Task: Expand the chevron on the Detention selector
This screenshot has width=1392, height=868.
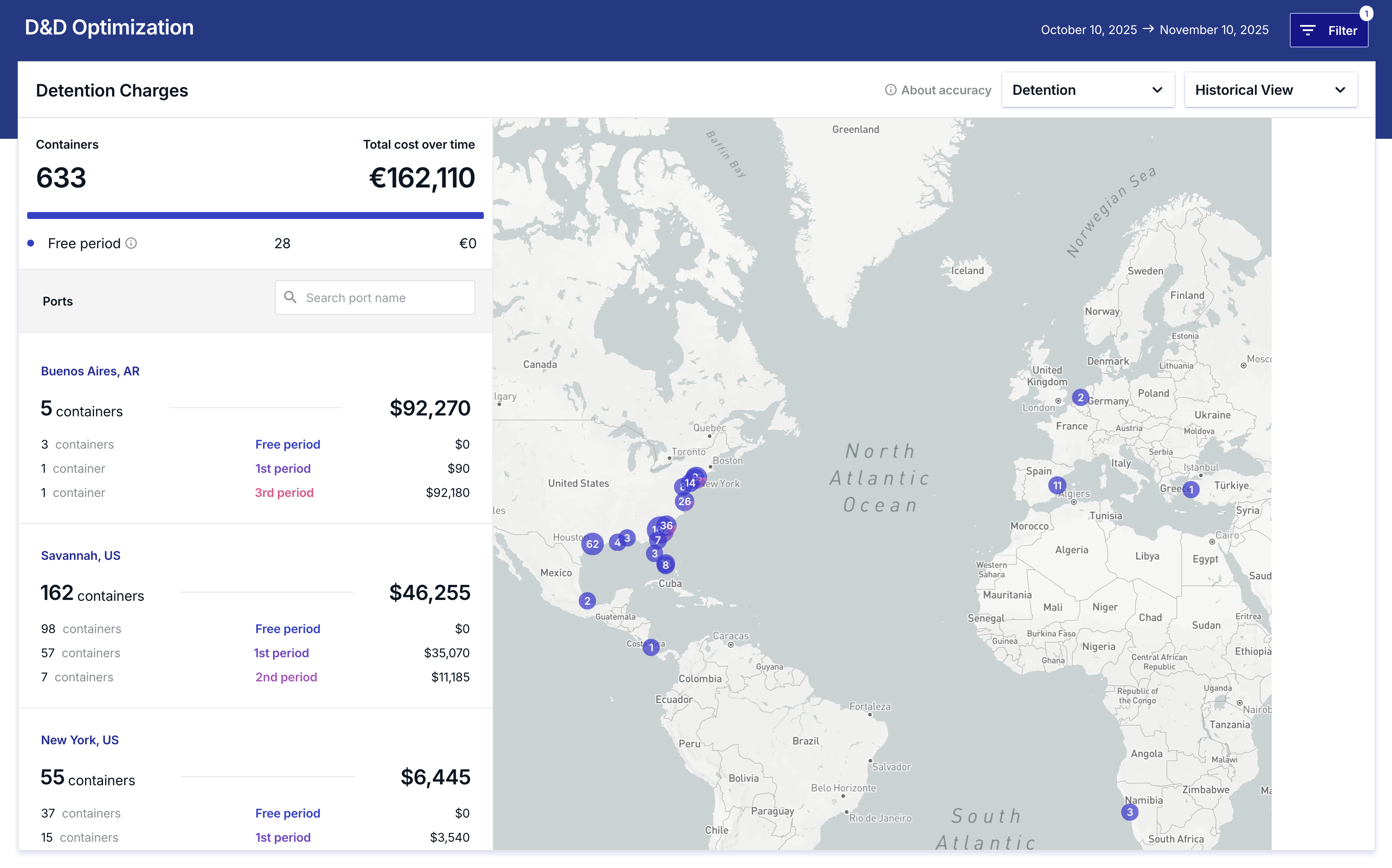Action: coord(1157,90)
